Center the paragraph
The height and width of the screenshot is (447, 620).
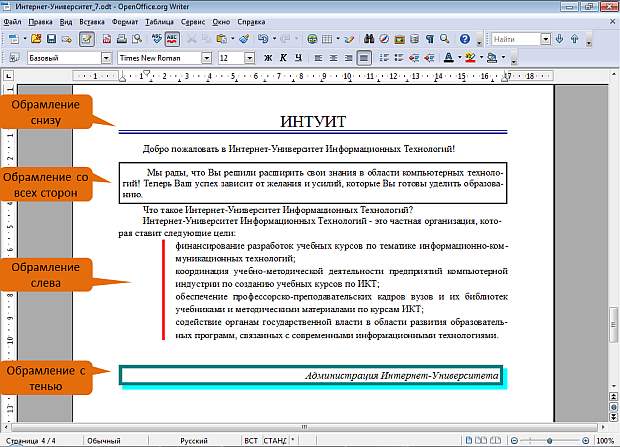point(333,58)
